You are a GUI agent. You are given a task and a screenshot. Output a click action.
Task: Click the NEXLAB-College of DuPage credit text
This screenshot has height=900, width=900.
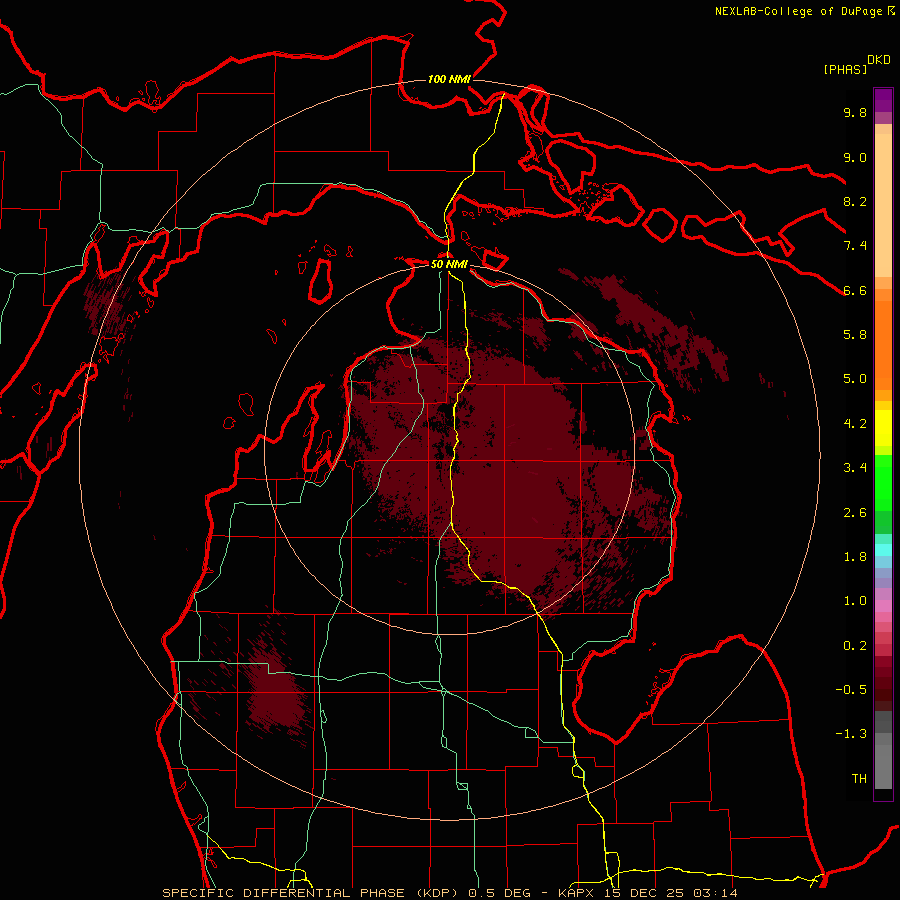coord(798,11)
